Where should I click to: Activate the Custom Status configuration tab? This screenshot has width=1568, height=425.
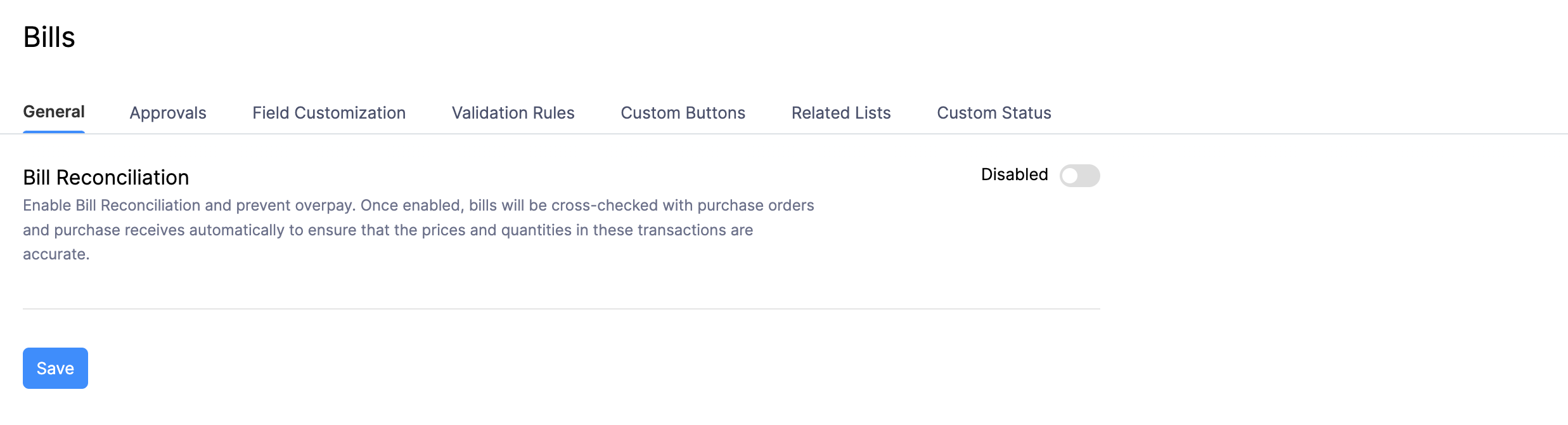[x=994, y=112]
